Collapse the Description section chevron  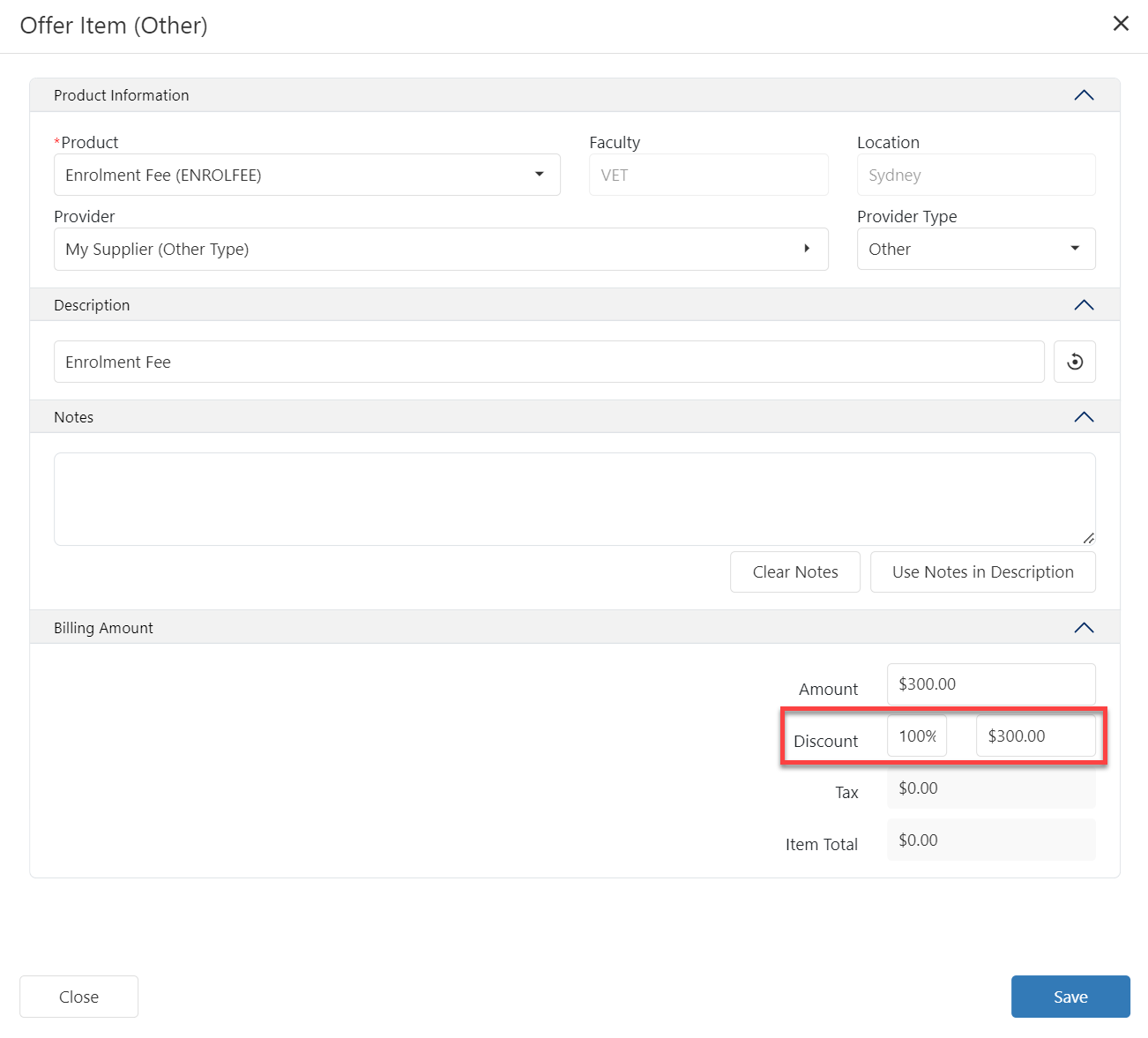pos(1084,305)
